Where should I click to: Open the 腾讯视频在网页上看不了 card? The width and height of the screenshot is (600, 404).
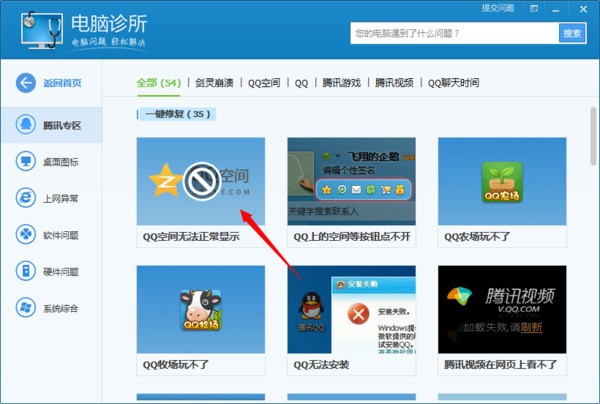(x=502, y=321)
